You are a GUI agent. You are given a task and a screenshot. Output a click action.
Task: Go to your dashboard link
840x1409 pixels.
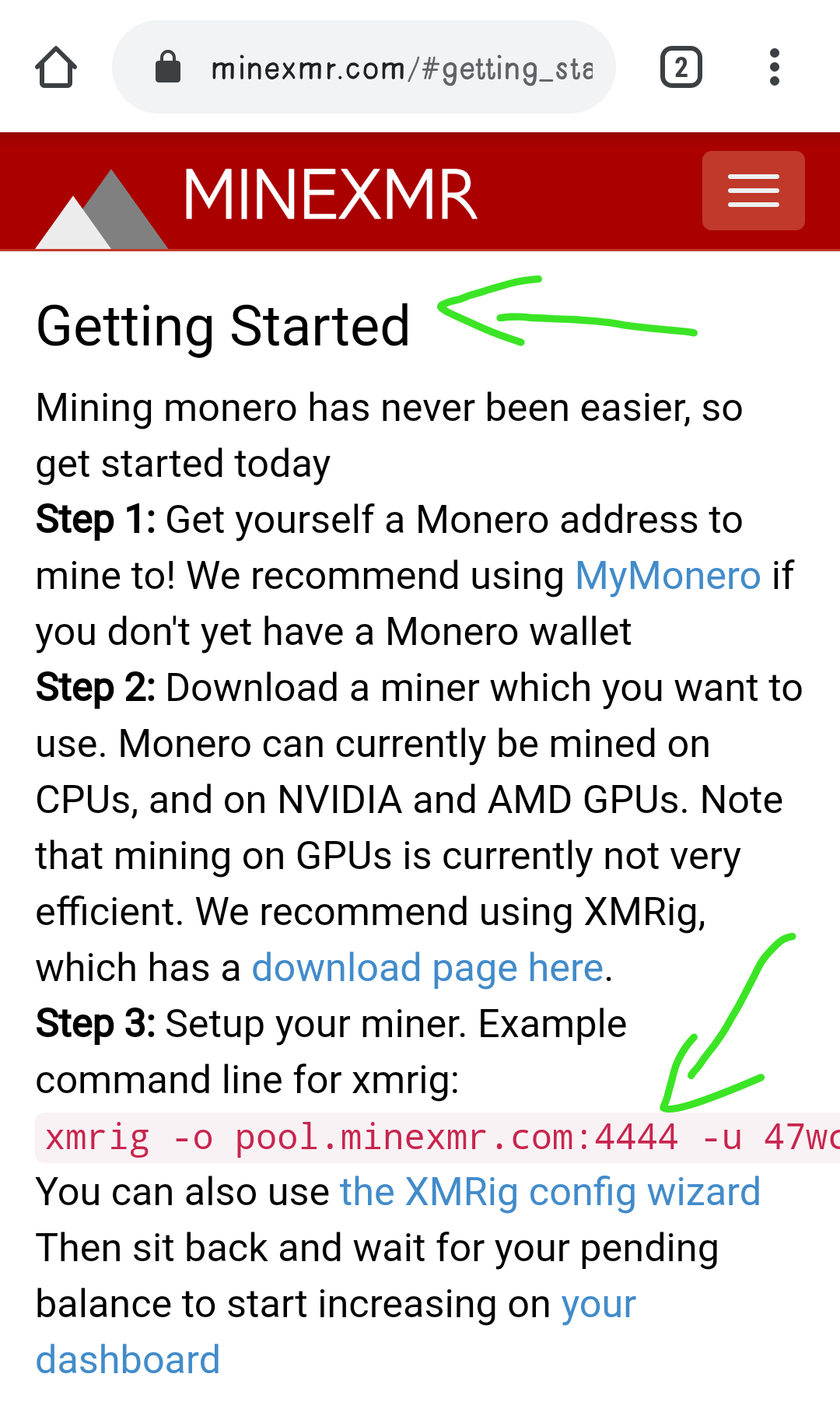[336, 1332]
